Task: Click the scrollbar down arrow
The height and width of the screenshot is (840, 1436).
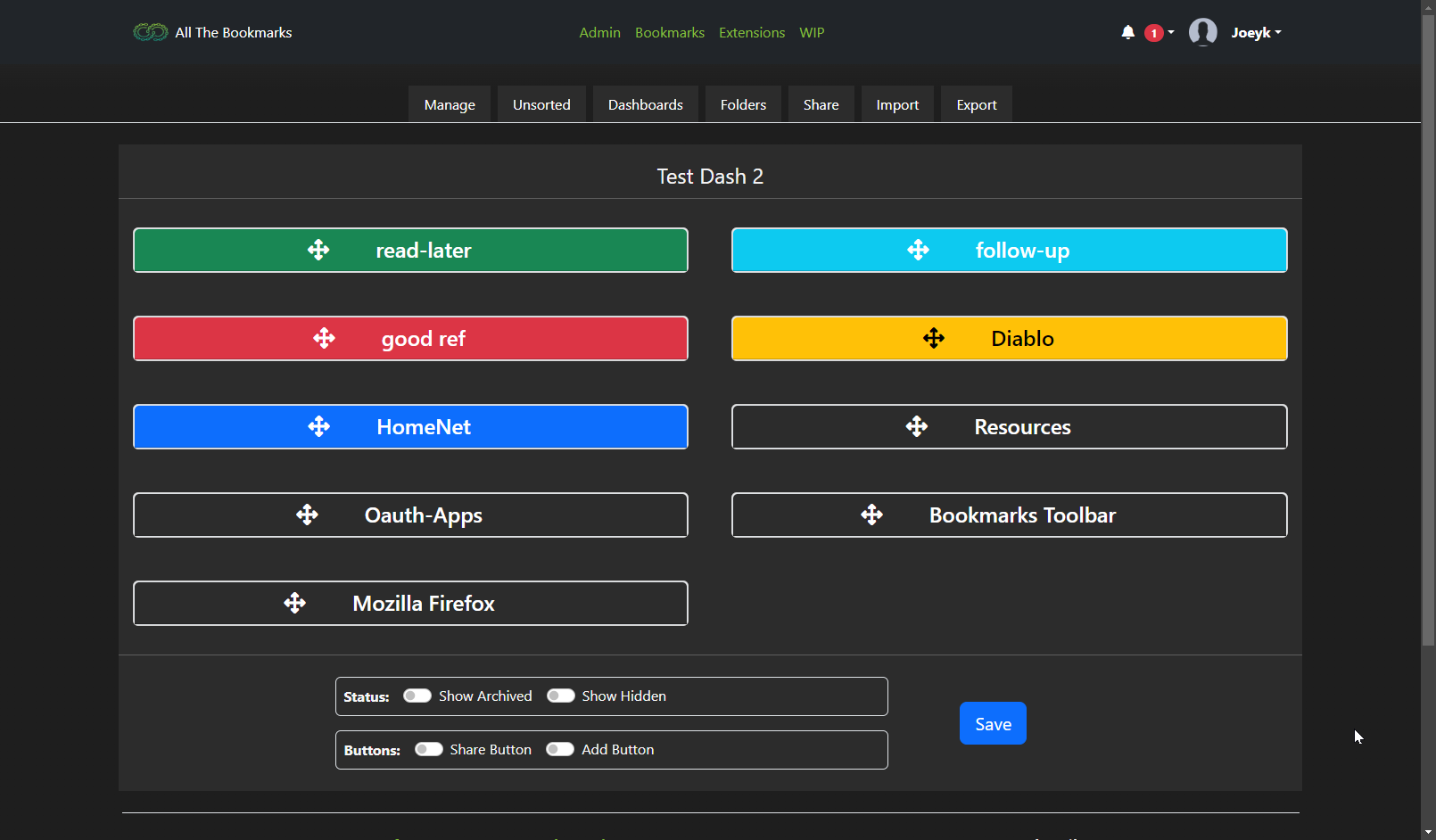Action: [1428, 832]
